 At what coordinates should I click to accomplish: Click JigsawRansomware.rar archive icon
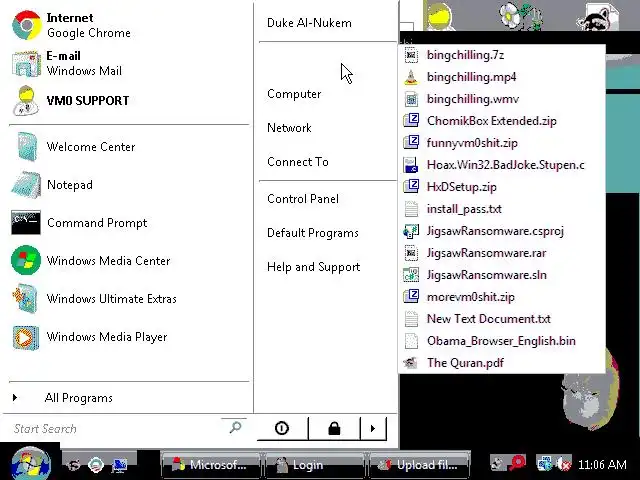(411, 253)
